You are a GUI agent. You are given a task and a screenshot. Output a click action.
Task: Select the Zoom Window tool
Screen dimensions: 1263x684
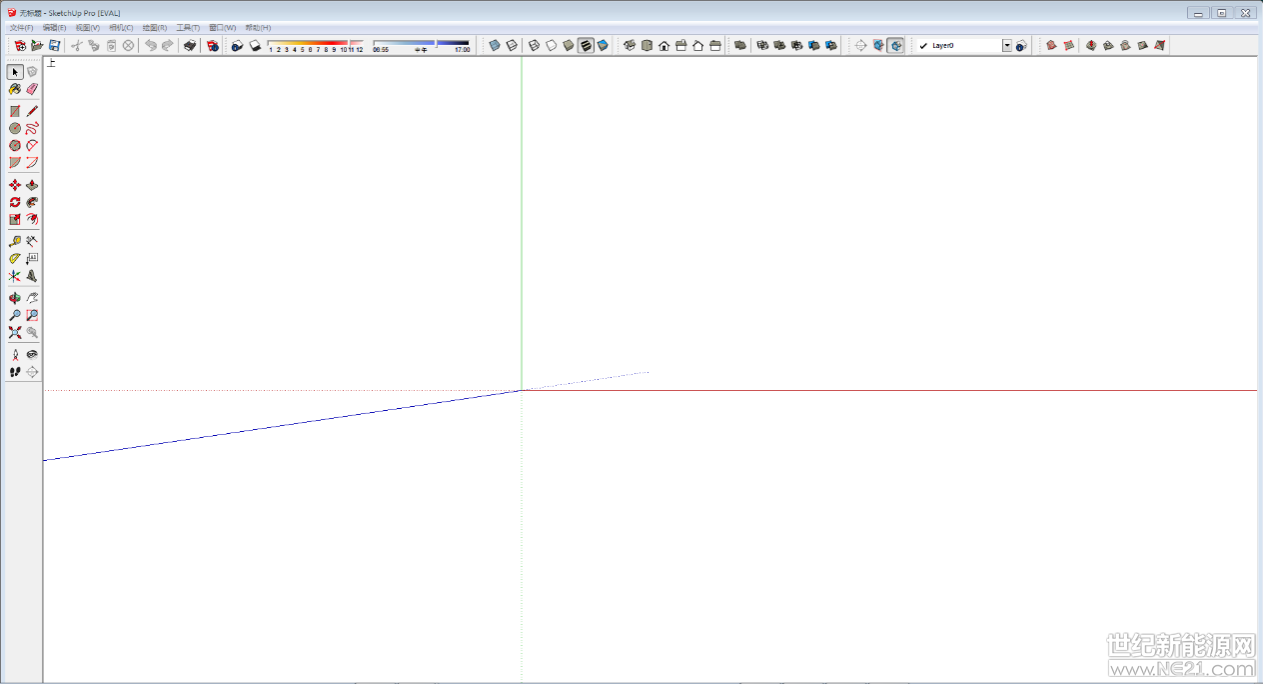click(32, 315)
